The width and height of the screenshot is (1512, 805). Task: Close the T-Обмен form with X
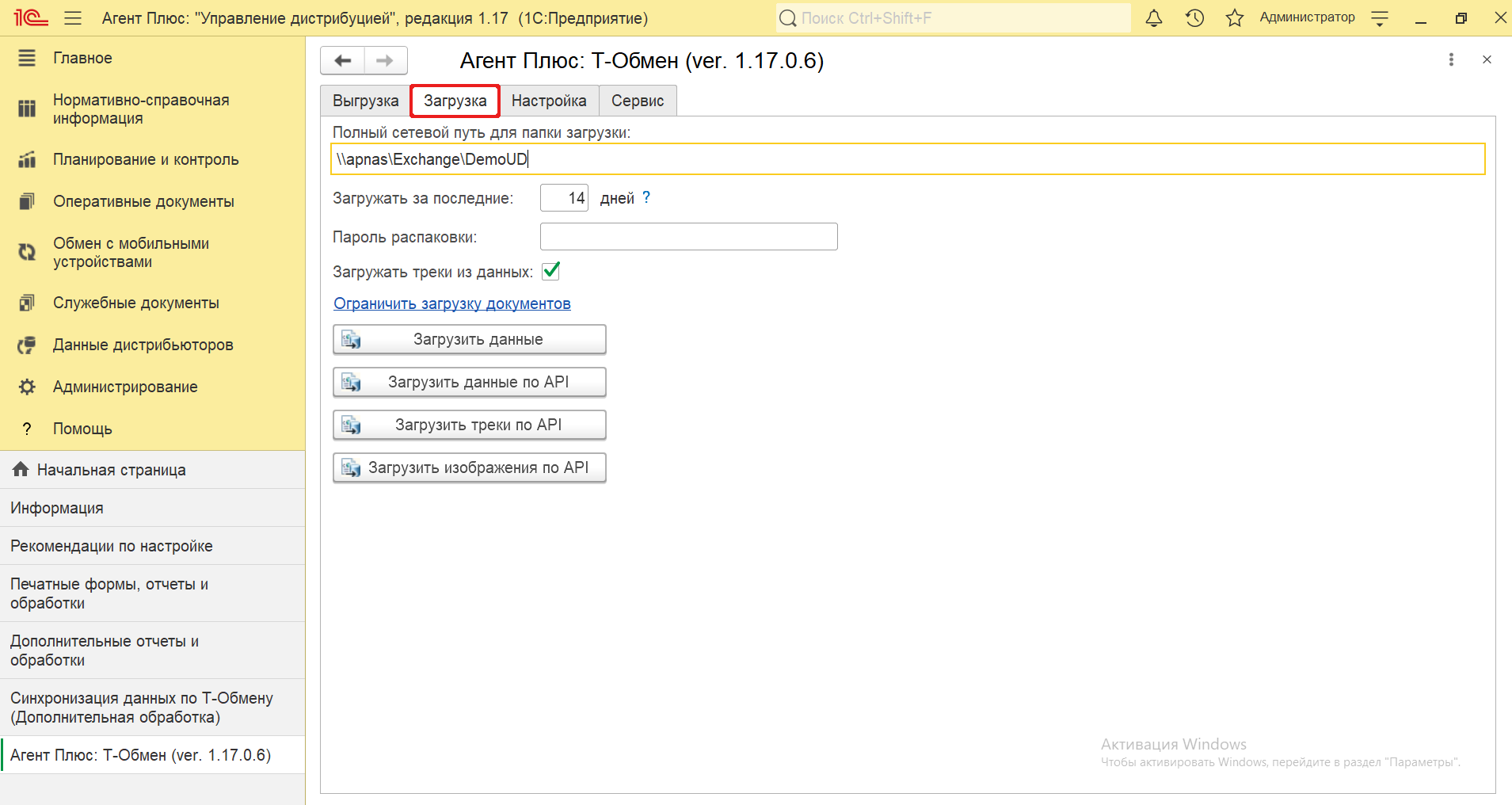[1487, 59]
